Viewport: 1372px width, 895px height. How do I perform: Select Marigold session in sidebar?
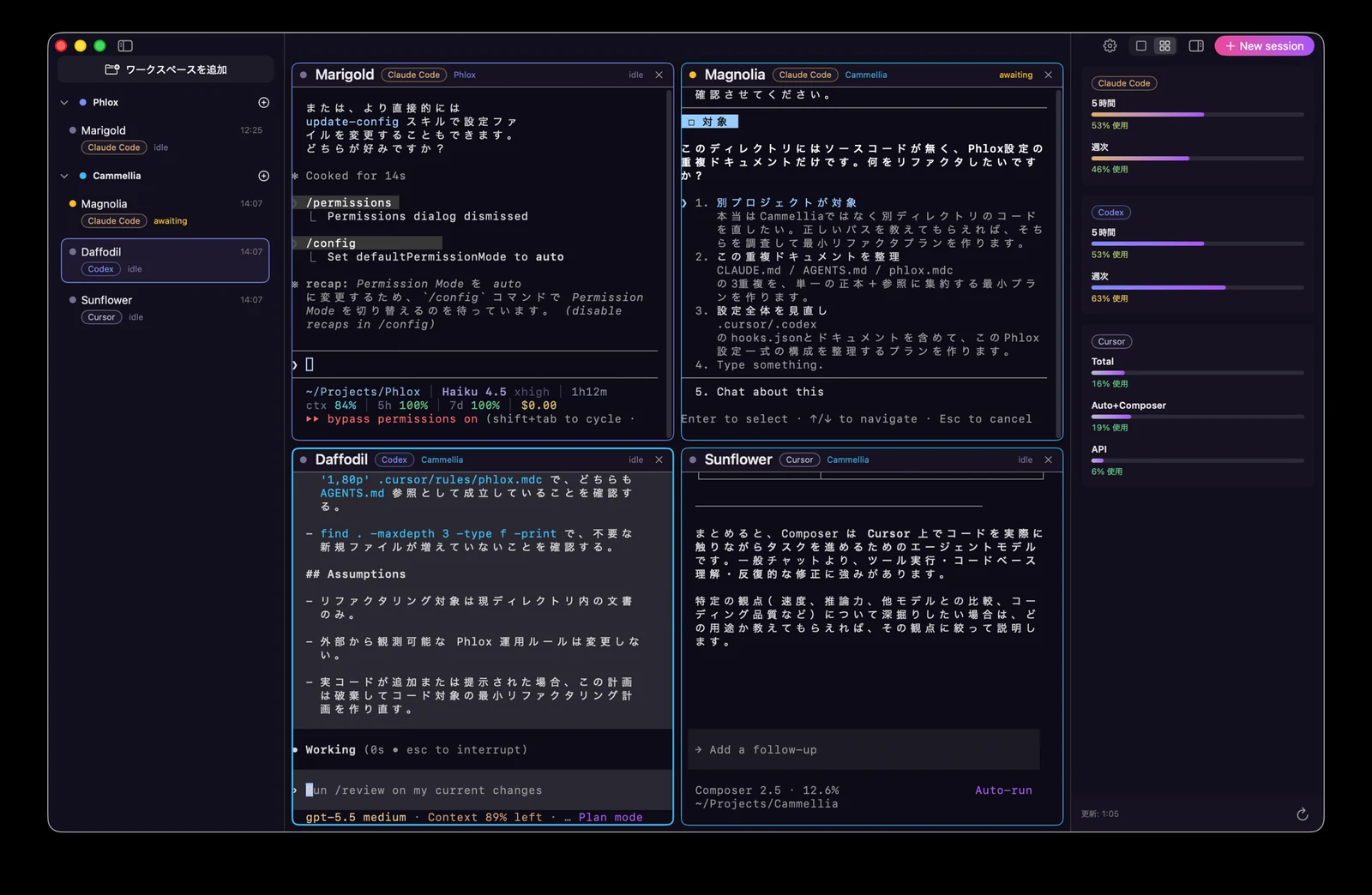(165, 138)
